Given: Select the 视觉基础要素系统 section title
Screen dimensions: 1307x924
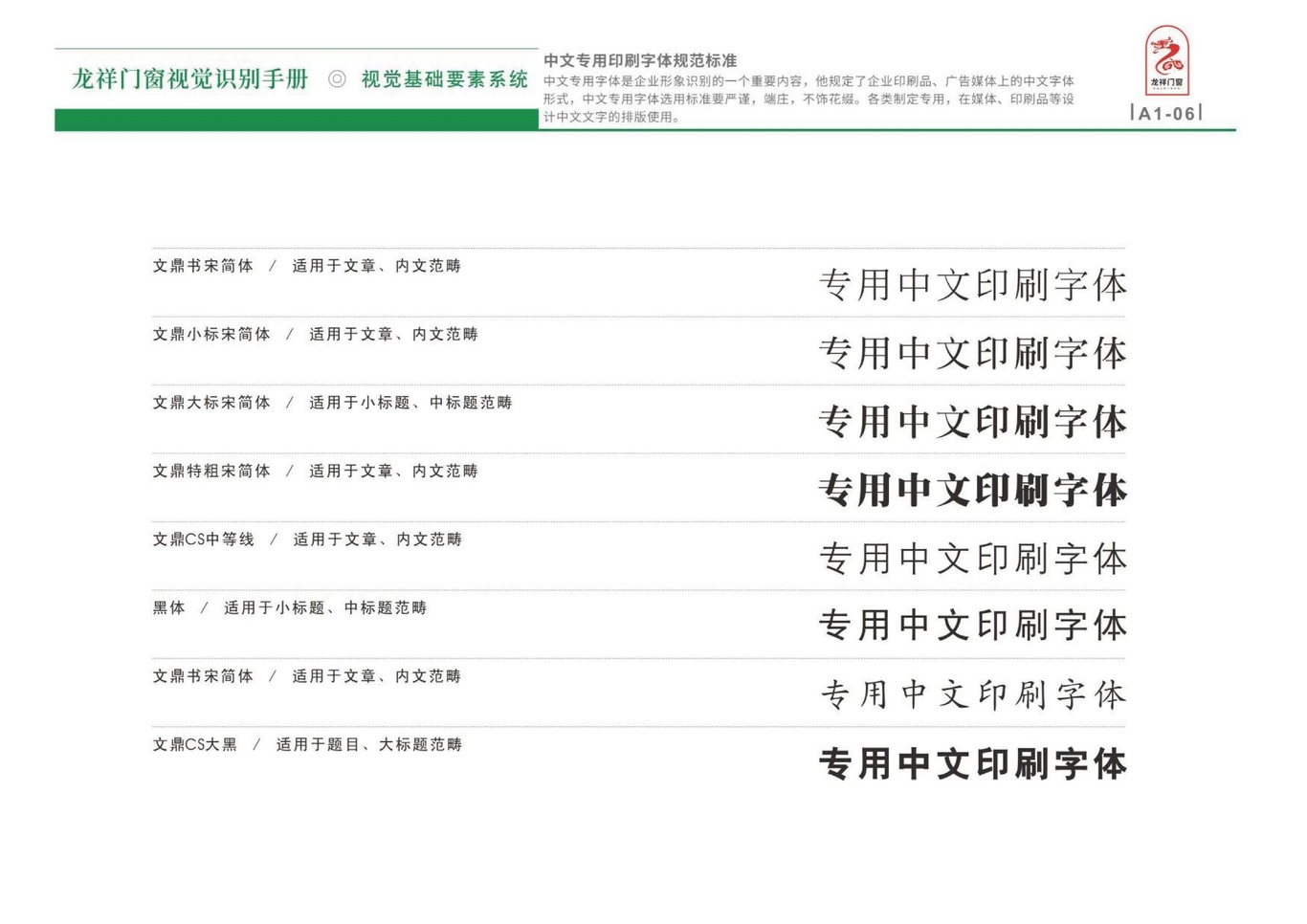Looking at the screenshot, I should pos(444,79).
